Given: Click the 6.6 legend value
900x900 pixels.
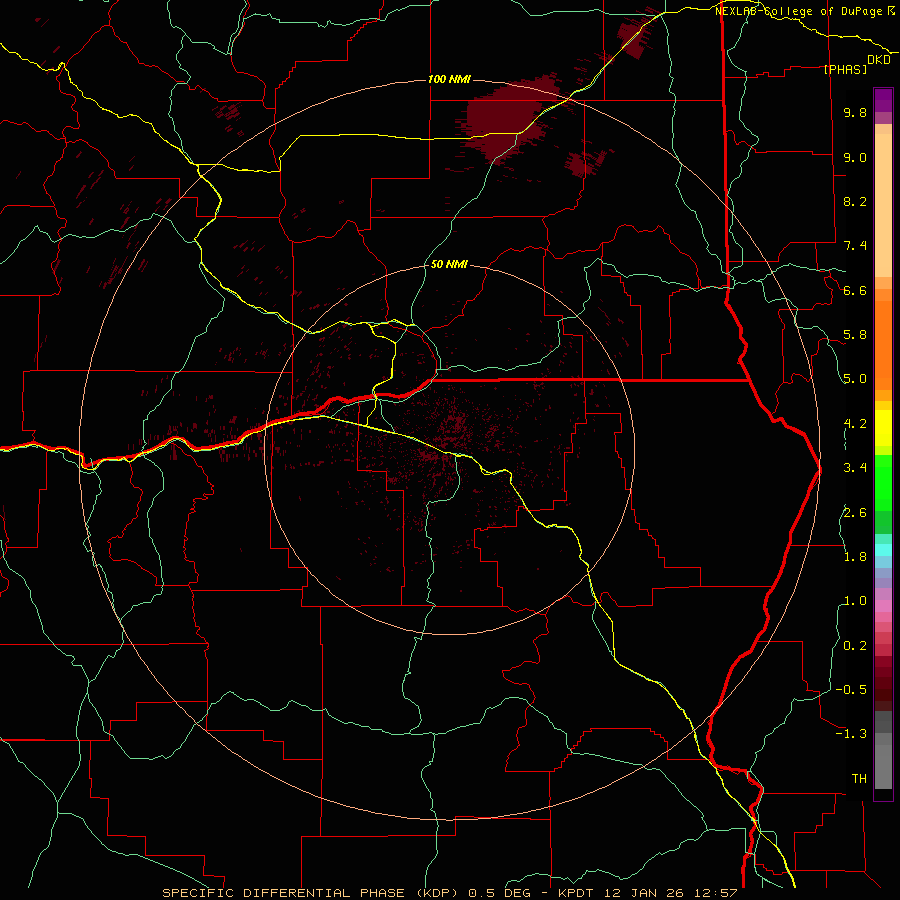Looking at the screenshot, I should tap(855, 290).
